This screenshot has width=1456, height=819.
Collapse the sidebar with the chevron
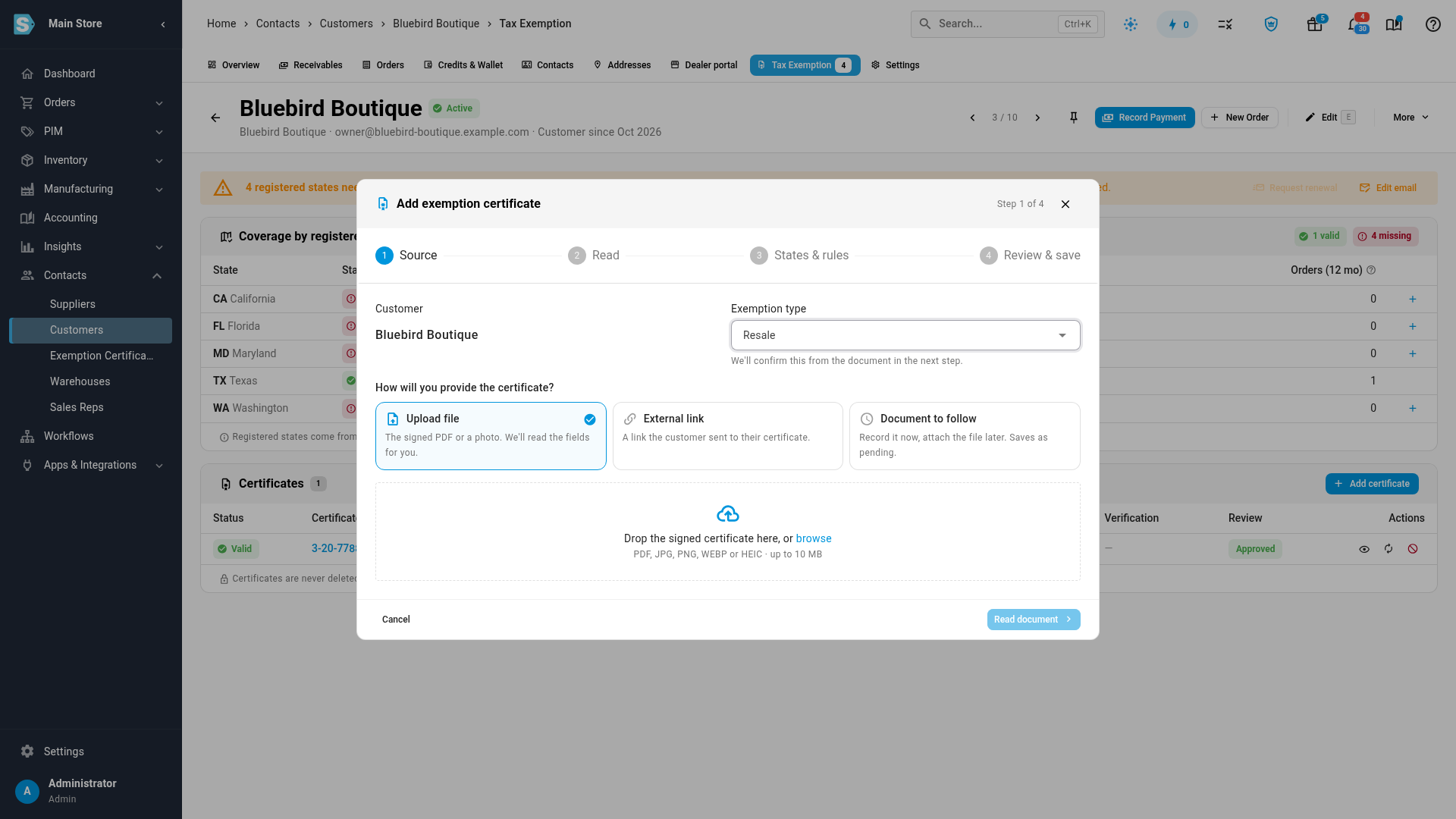click(x=163, y=24)
